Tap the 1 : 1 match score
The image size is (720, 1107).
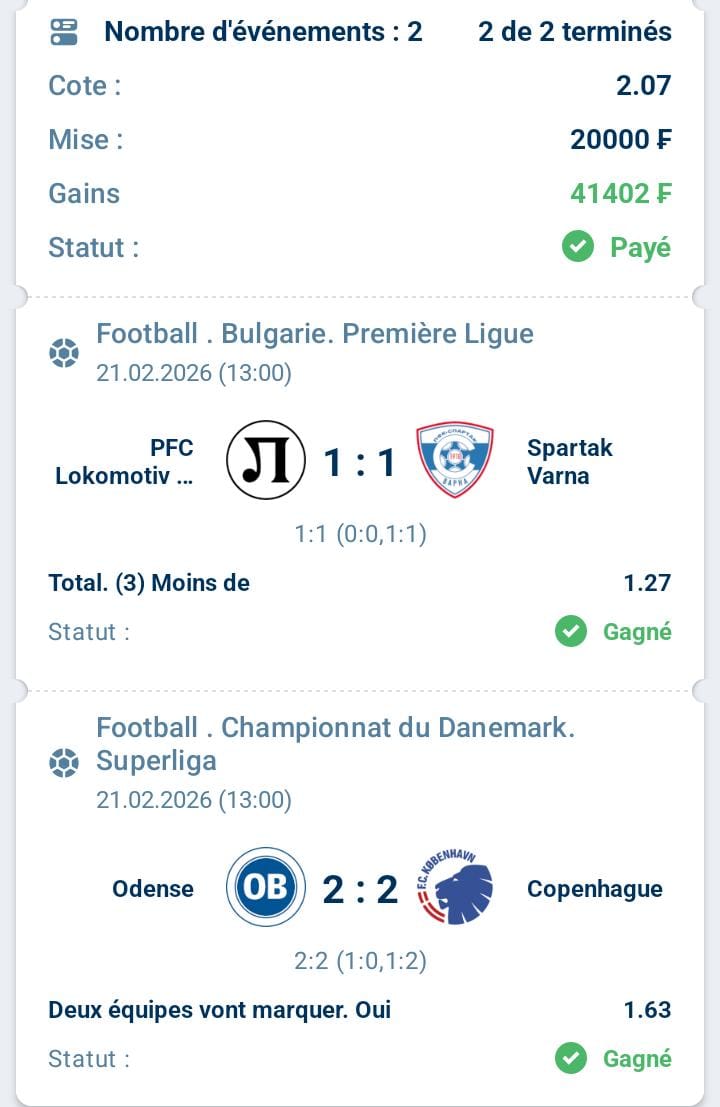(x=360, y=462)
